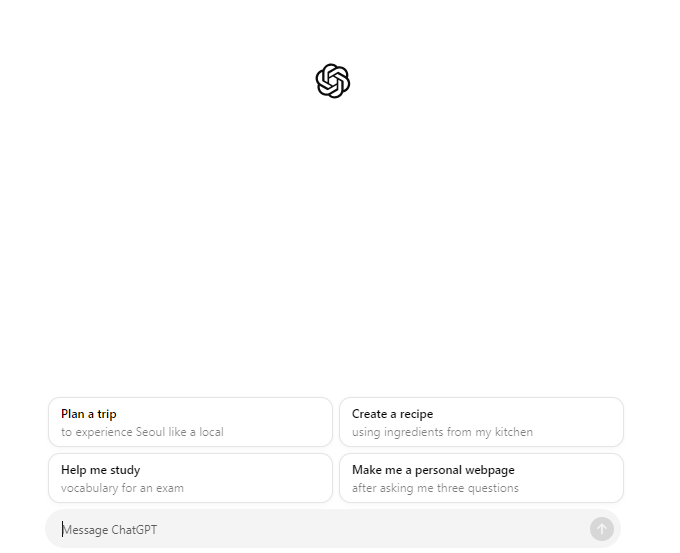Click the bold 'Help me study' heading
680x553 pixels.
click(101, 470)
